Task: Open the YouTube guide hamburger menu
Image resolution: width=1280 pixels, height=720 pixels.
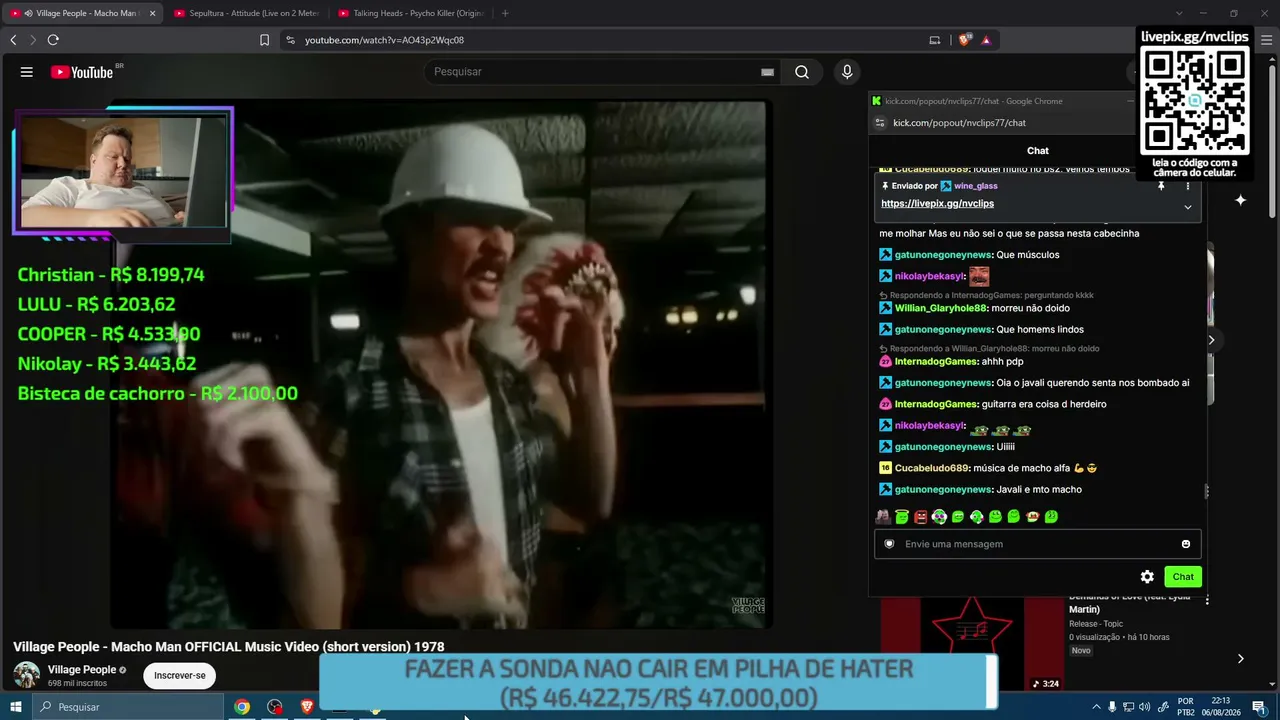Action: (27, 72)
